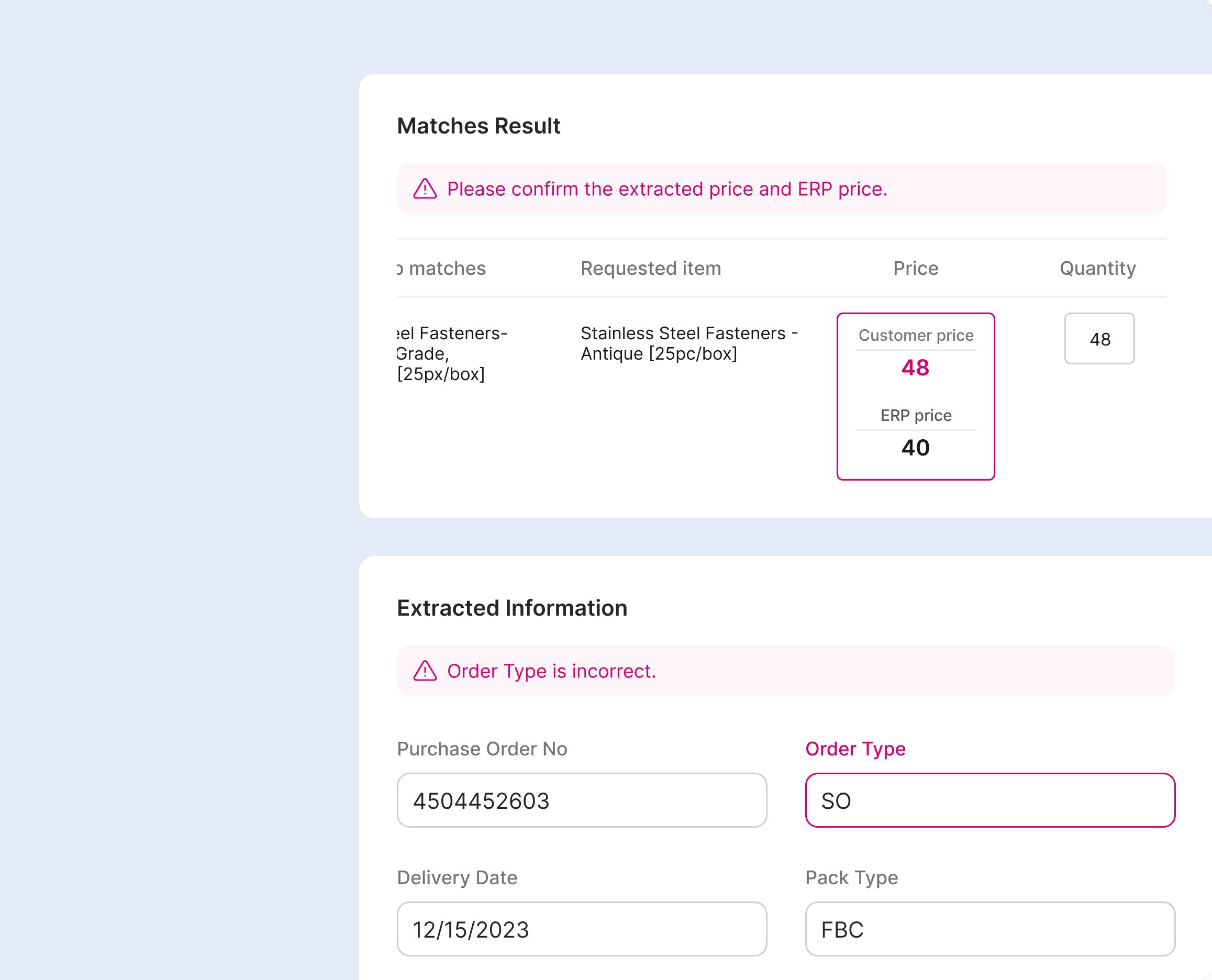Screen dimensions: 1212x980
Task: Click the highlighted Customer price box
Action: (x=916, y=395)
